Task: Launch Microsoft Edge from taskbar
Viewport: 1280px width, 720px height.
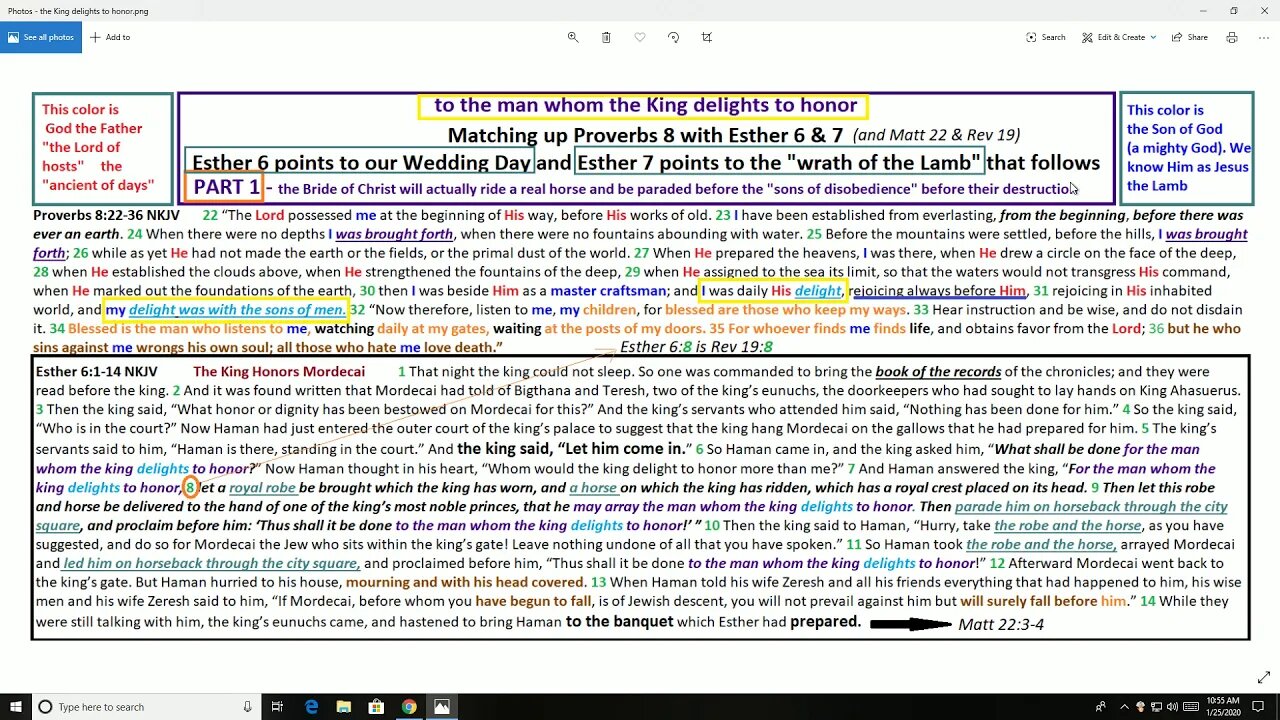Action: click(312, 707)
